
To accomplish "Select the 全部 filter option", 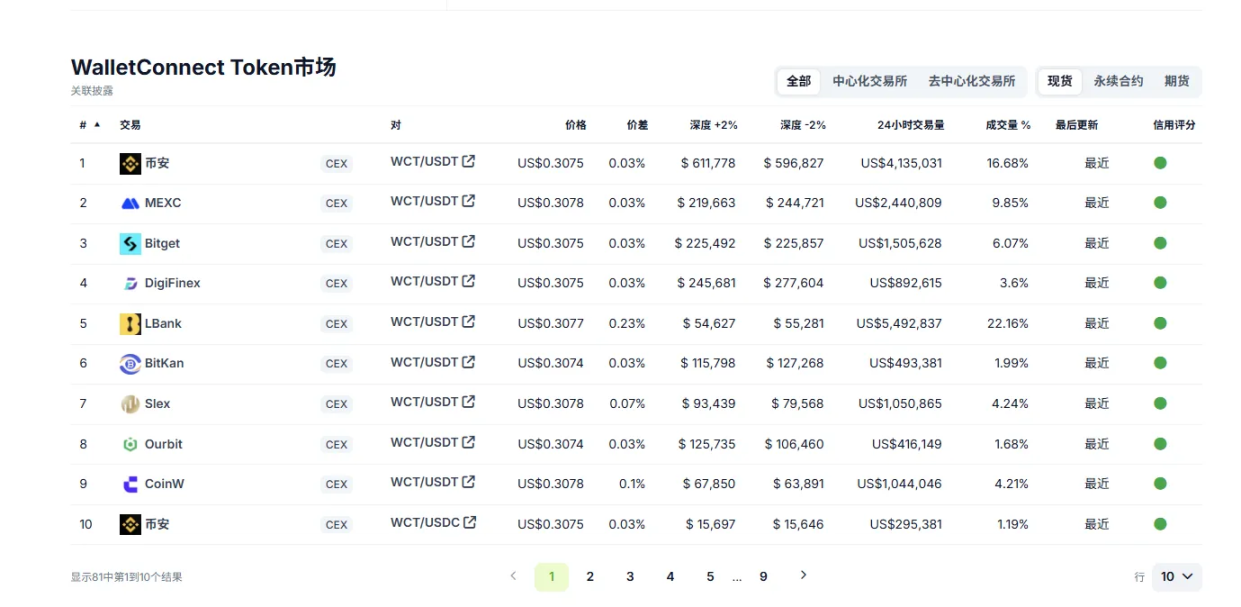I will coord(798,81).
